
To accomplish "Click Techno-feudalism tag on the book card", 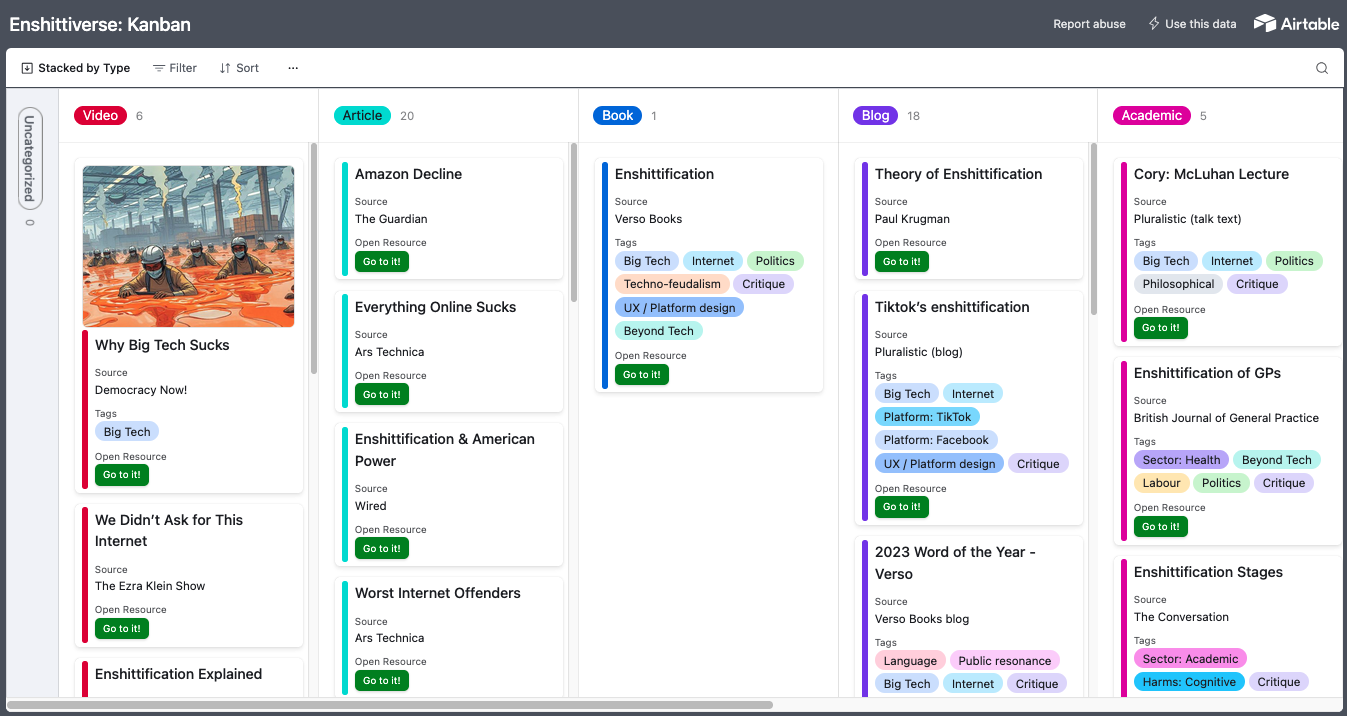I will tap(672, 284).
